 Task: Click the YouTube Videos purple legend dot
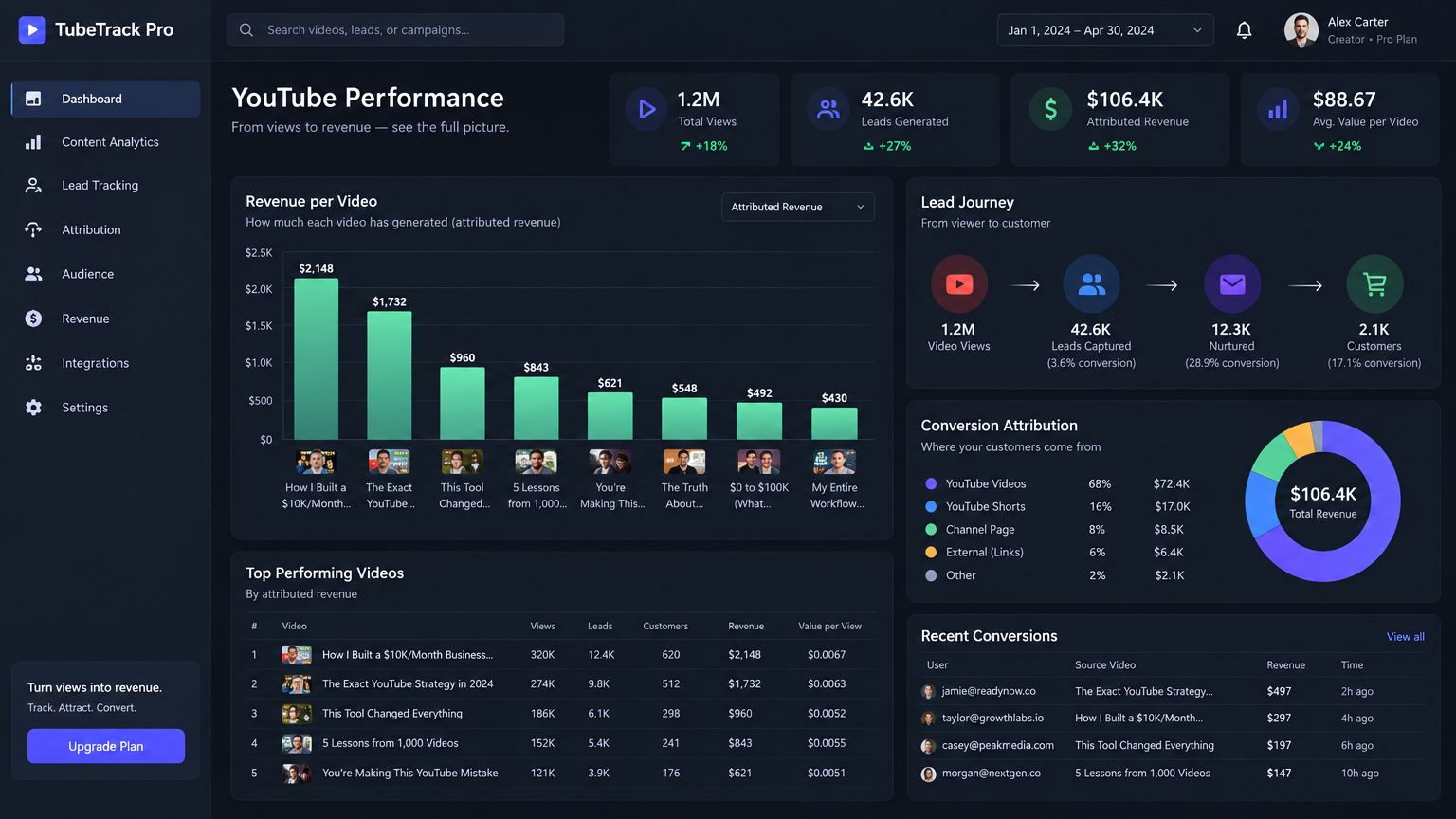[x=931, y=483]
